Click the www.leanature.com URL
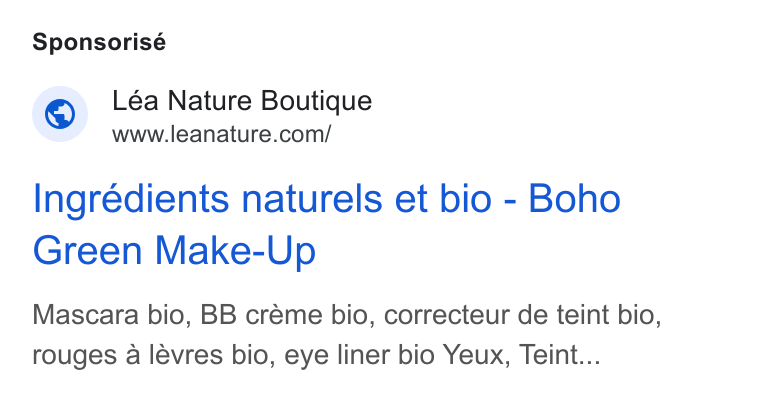This screenshot has width=760, height=398. 222,134
